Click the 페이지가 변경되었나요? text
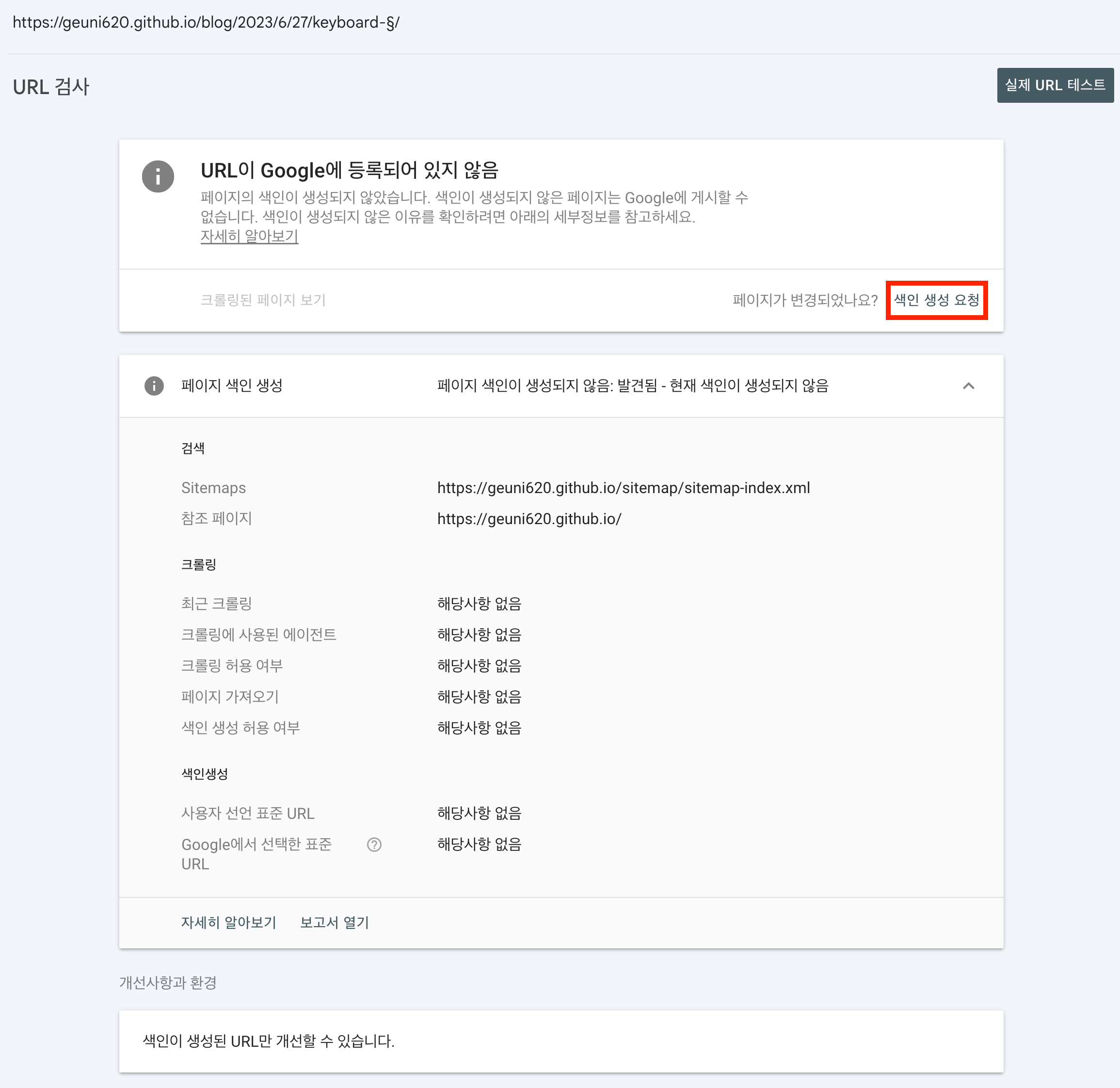 (x=805, y=300)
